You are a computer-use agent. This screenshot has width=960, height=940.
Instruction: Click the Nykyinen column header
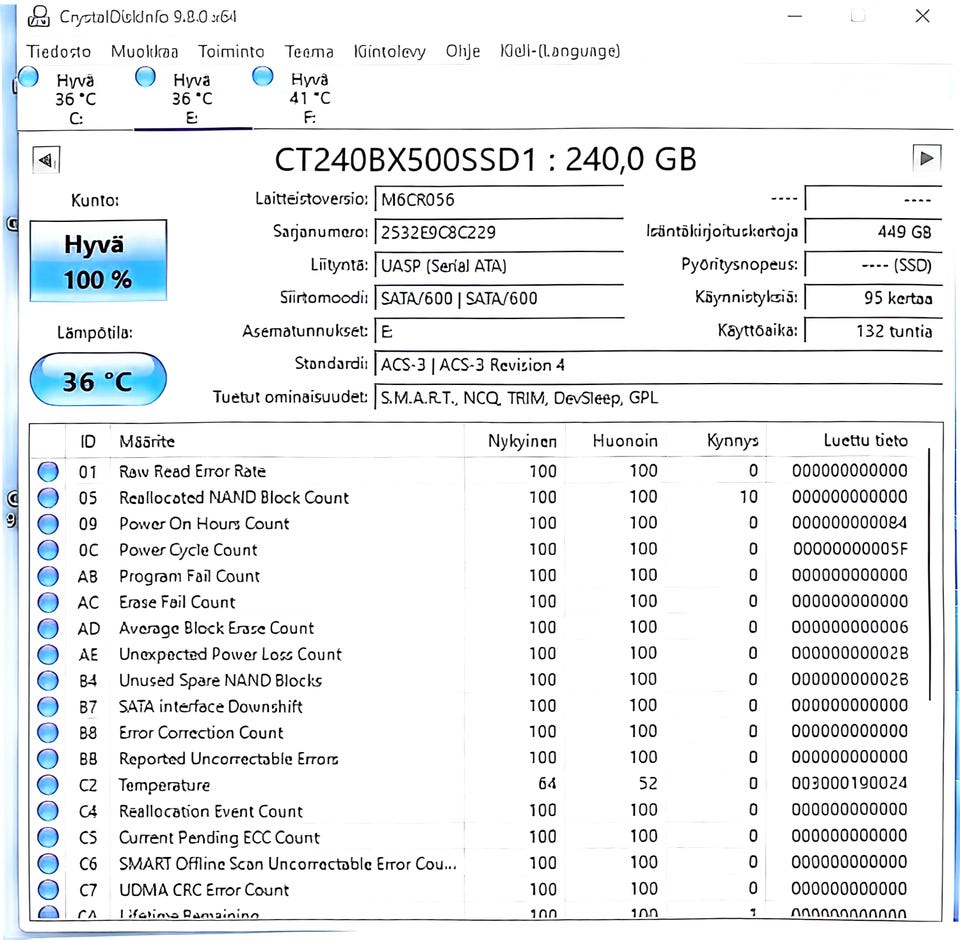pyautogui.click(x=514, y=441)
